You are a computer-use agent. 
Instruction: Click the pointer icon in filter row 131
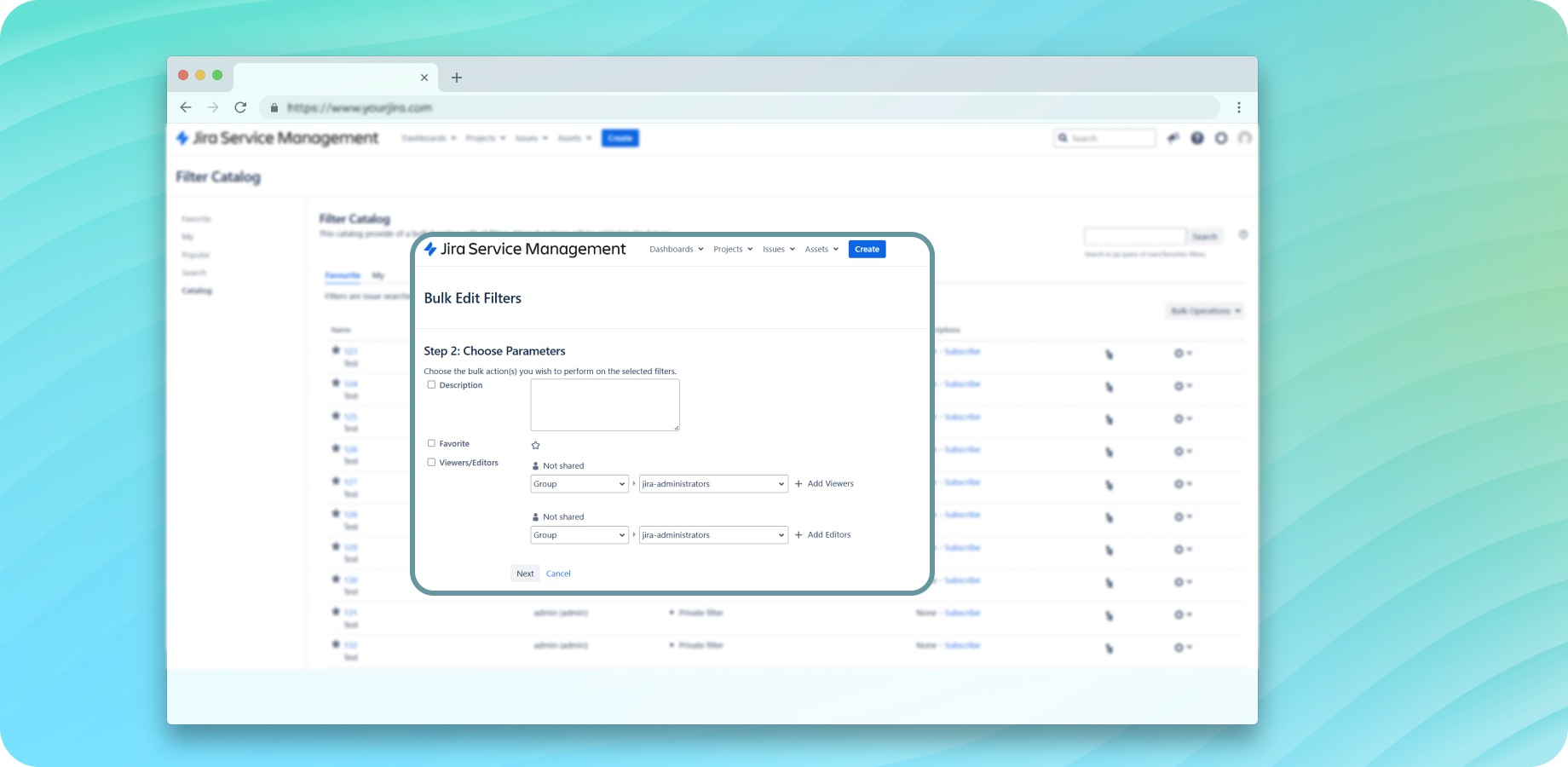(1109, 616)
